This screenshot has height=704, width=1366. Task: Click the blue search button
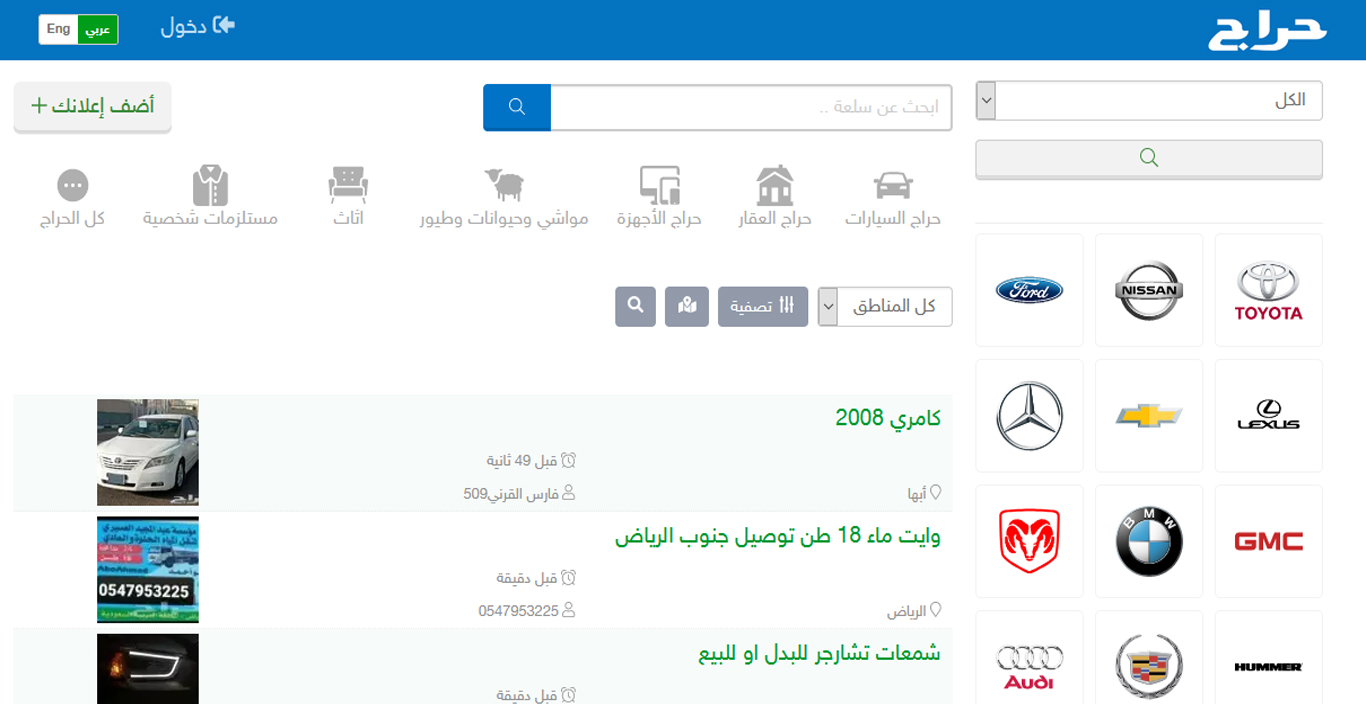tap(517, 107)
